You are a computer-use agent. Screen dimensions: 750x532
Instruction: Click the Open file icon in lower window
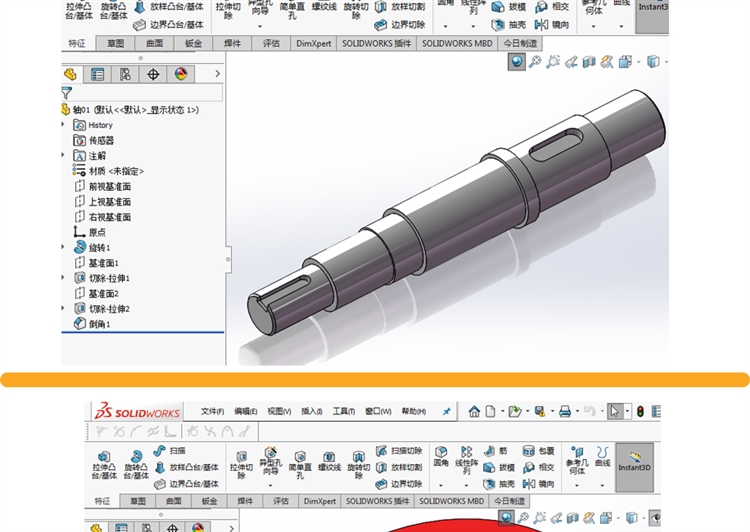point(515,411)
